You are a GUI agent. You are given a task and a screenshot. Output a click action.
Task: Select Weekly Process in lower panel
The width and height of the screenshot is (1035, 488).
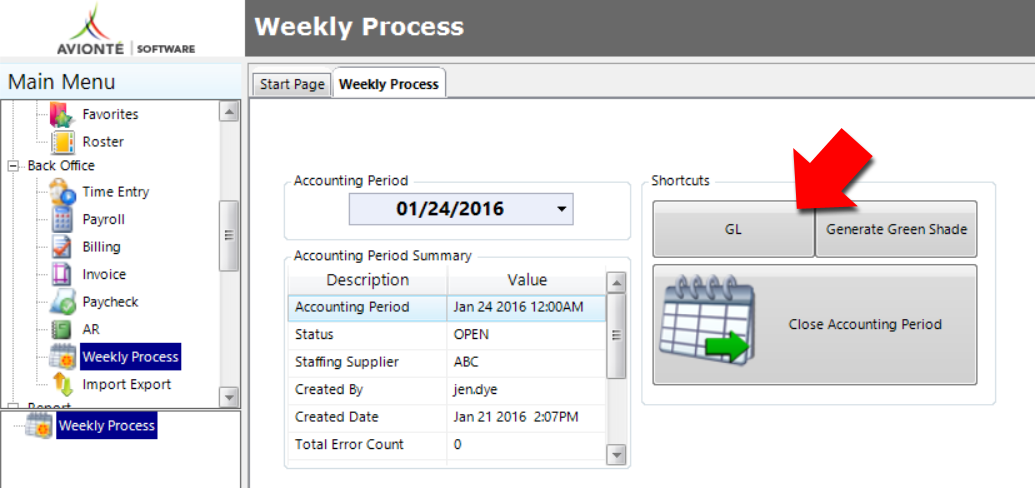(x=106, y=425)
